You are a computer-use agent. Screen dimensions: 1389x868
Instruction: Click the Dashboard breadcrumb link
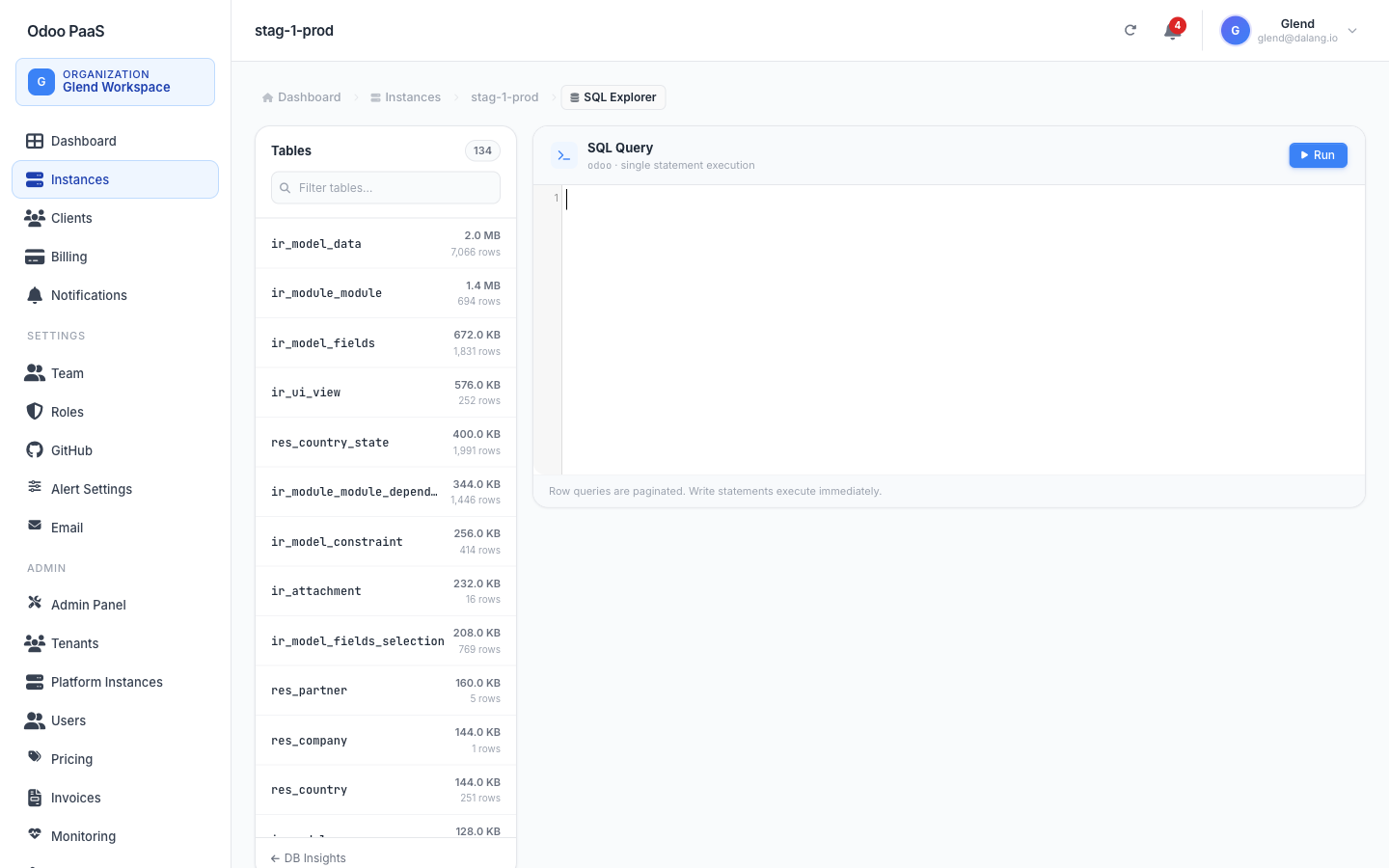tap(302, 97)
